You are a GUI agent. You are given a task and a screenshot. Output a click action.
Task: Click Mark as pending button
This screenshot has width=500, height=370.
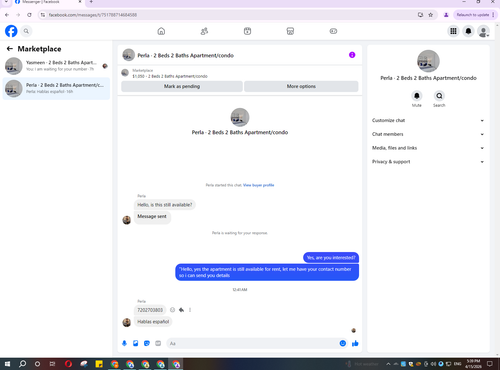182,86
